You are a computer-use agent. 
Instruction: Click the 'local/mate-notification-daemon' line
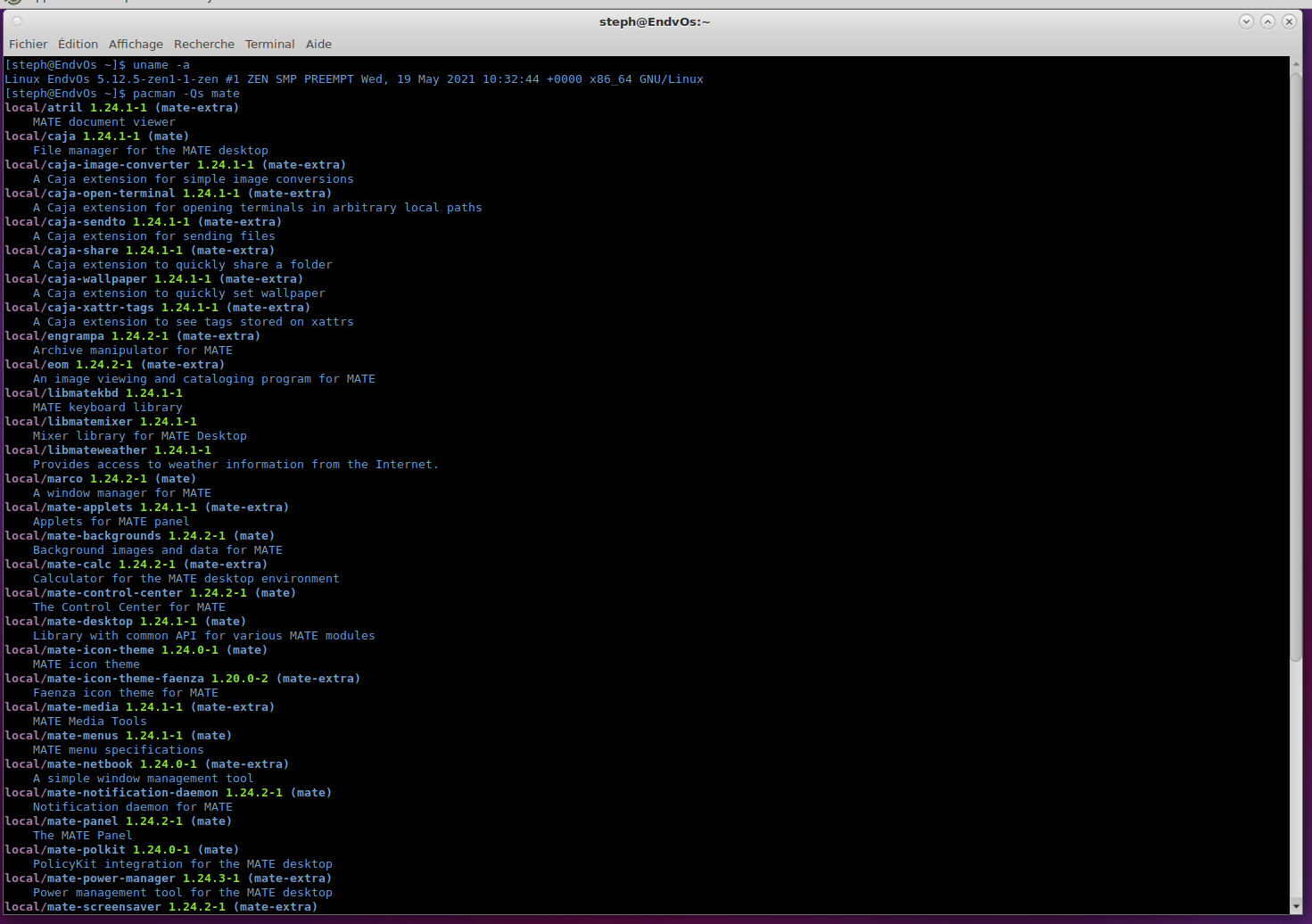(168, 793)
